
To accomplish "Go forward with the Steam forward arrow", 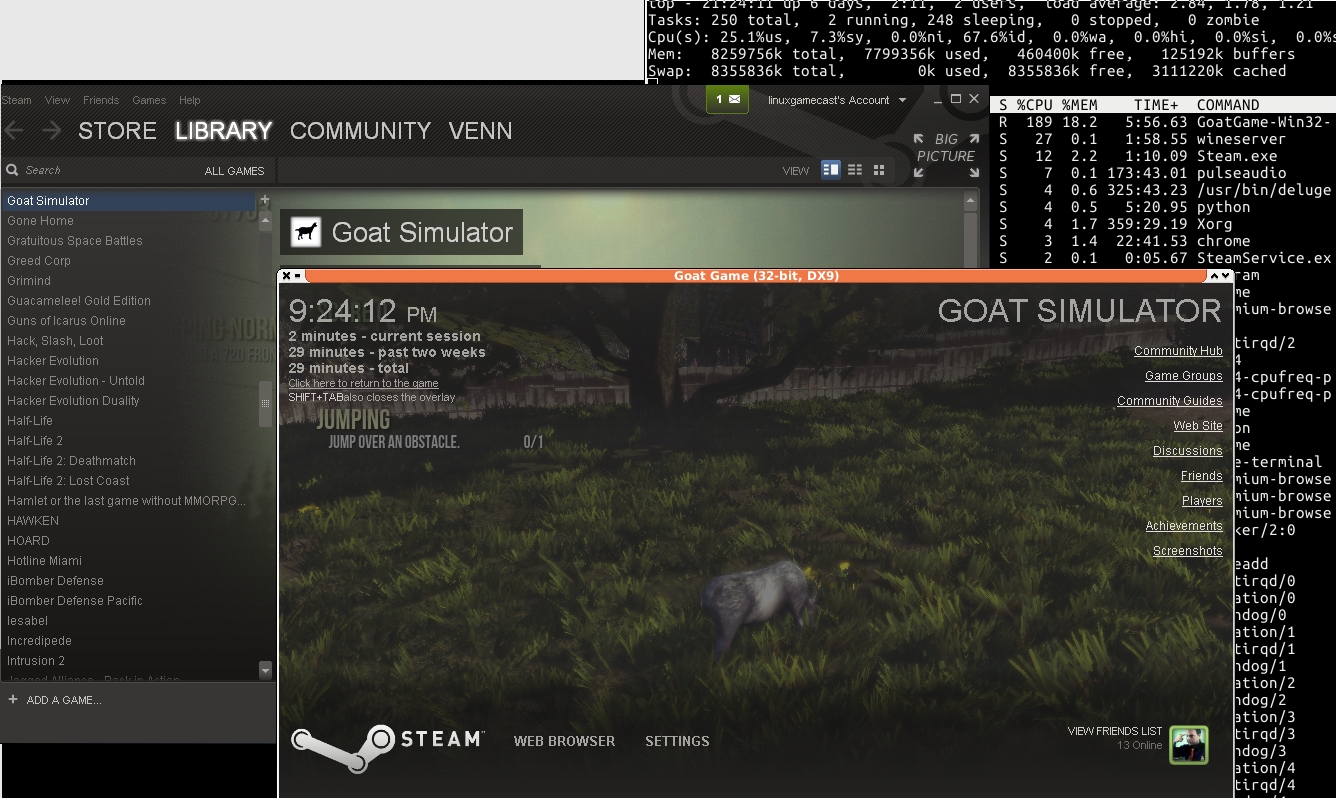I will coord(51,131).
